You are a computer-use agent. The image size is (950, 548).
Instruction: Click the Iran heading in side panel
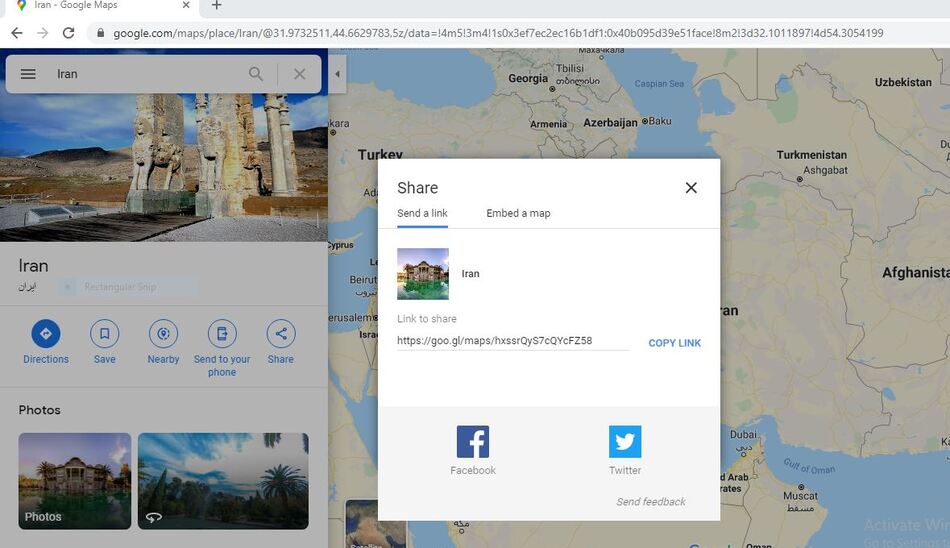pyautogui.click(x=33, y=266)
